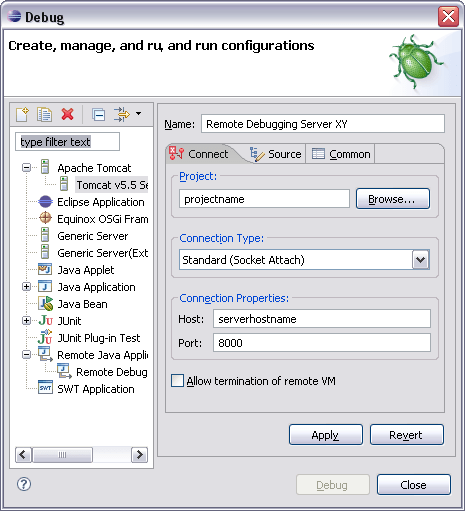The height and width of the screenshot is (511, 465).
Task: Open the Connection Type combo box arrow
Action: (421, 260)
